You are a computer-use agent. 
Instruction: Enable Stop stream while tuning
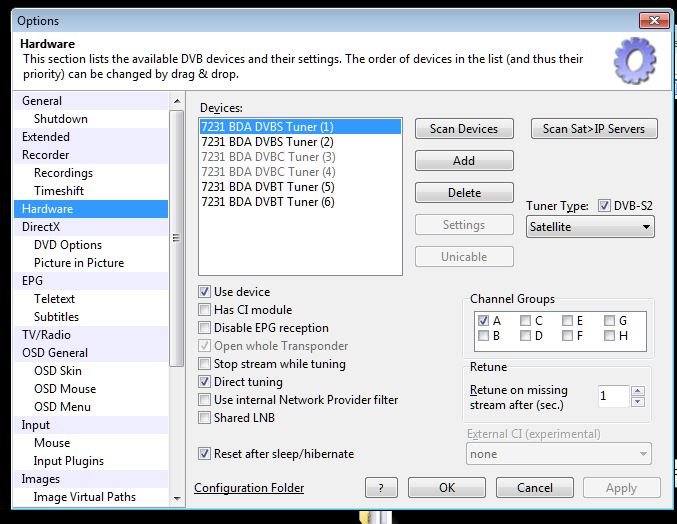click(205, 364)
